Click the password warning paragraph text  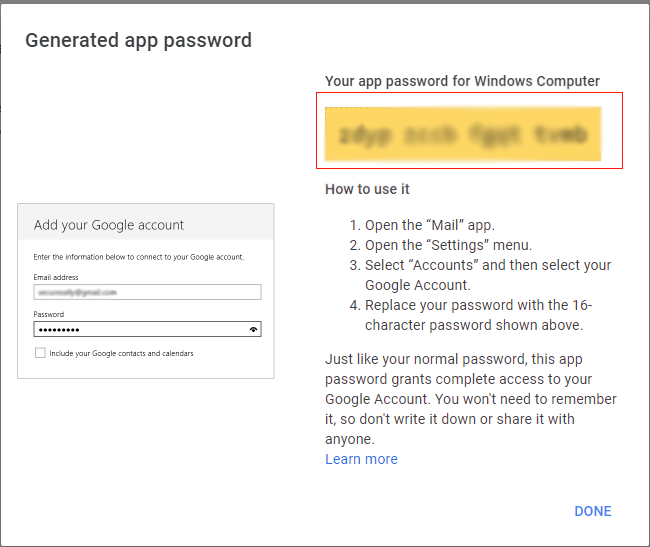coord(471,399)
